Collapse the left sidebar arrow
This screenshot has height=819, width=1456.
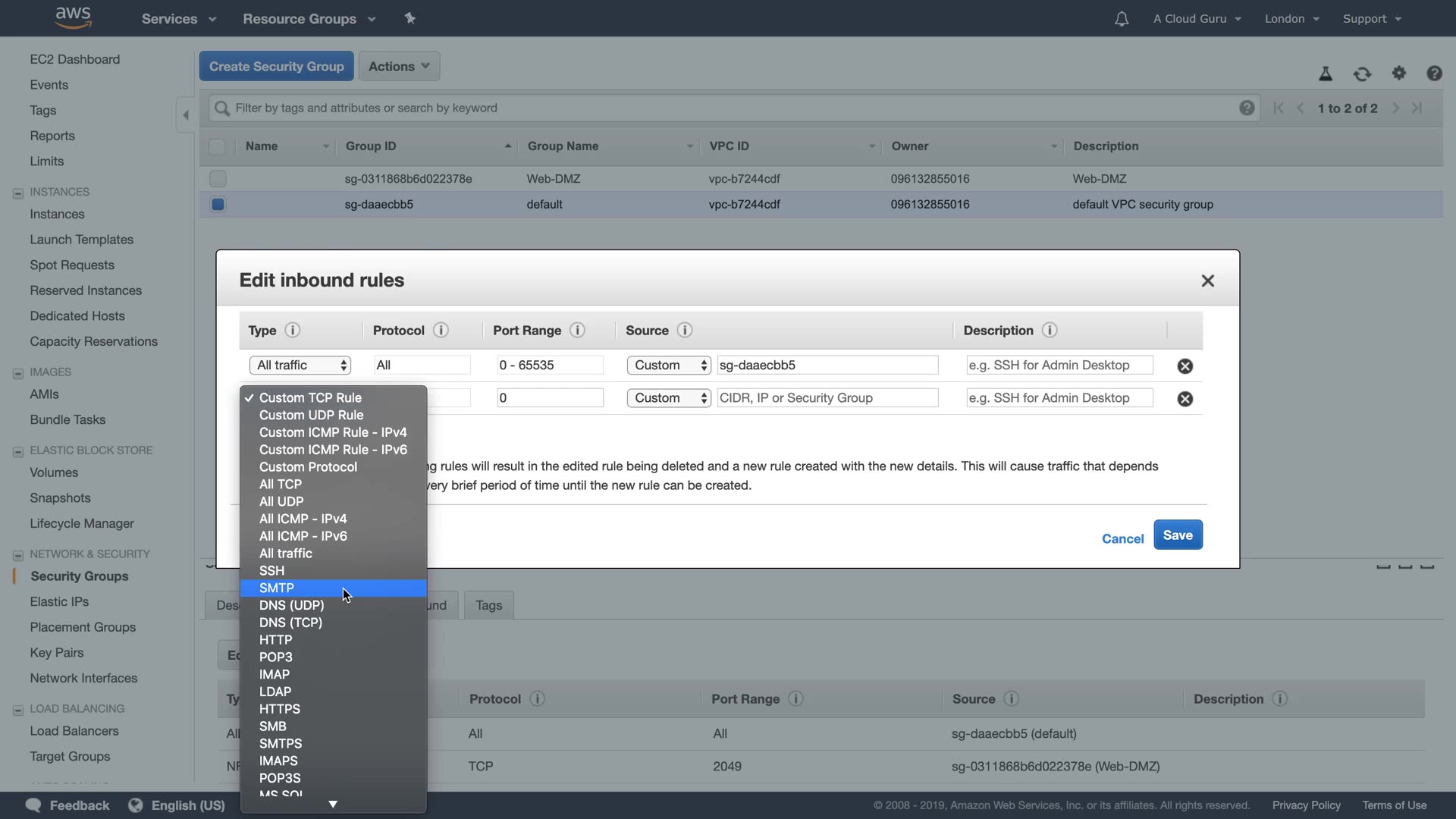tap(186, 115)
